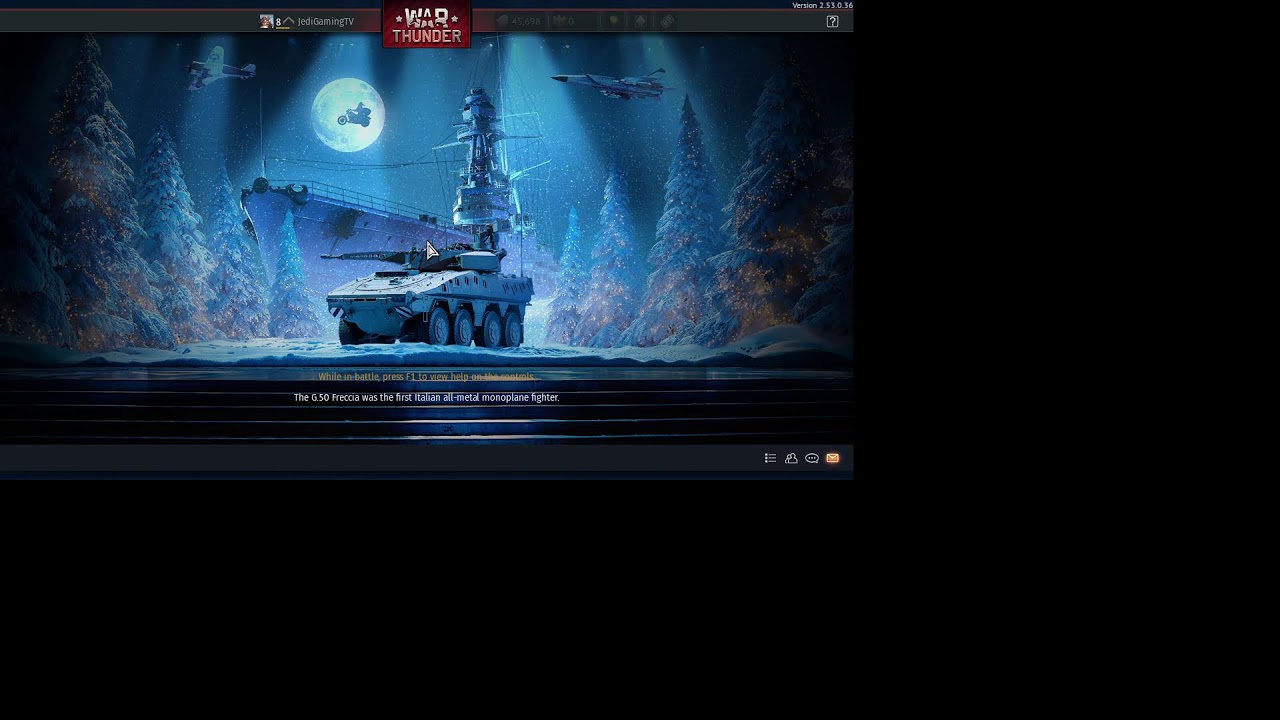The height and width of the screenshot is (720, 1280).
Task: Click the Version 2.53.0.36 text
Action: [822, 5]
